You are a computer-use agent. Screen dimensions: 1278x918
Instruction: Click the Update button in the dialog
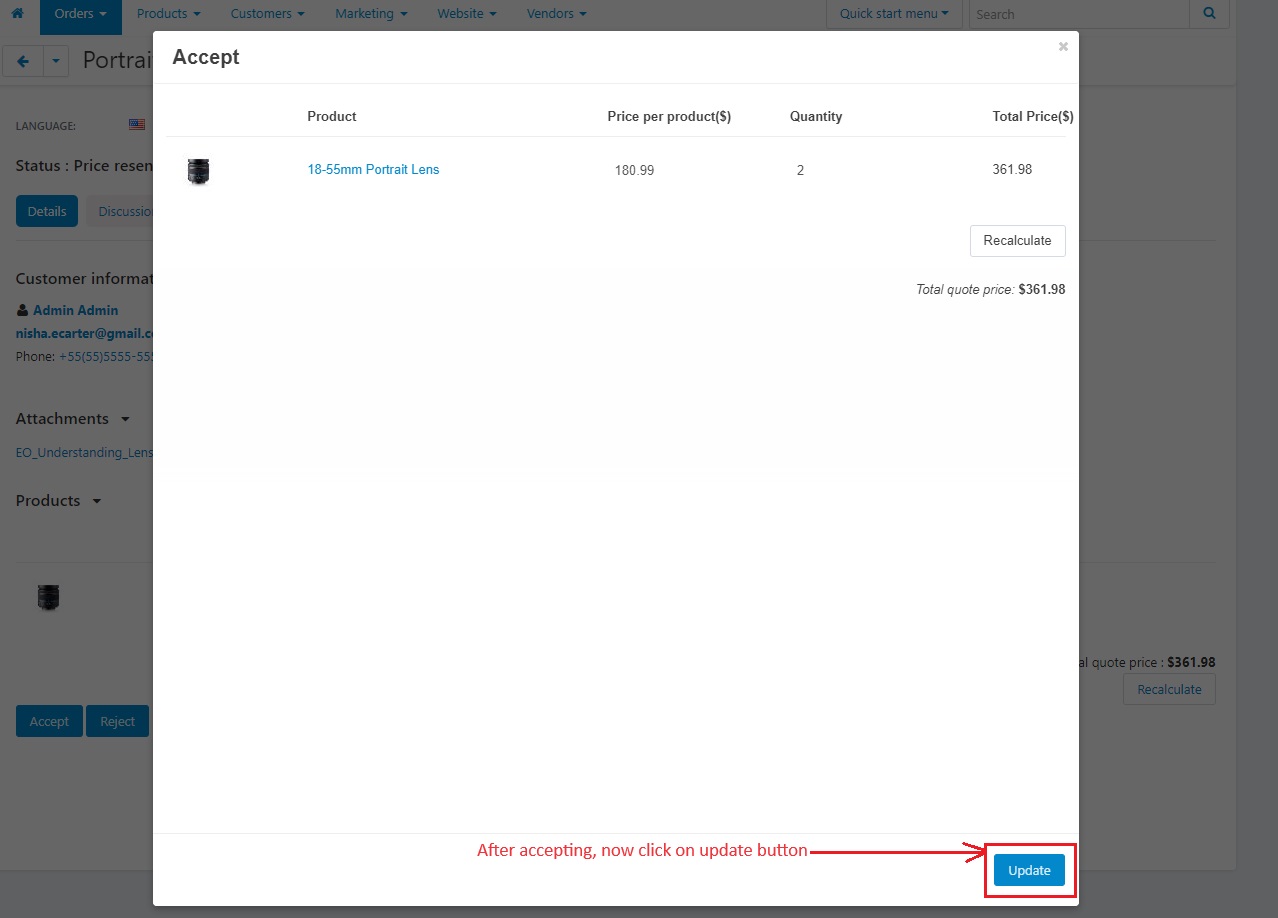point(1029,870)
